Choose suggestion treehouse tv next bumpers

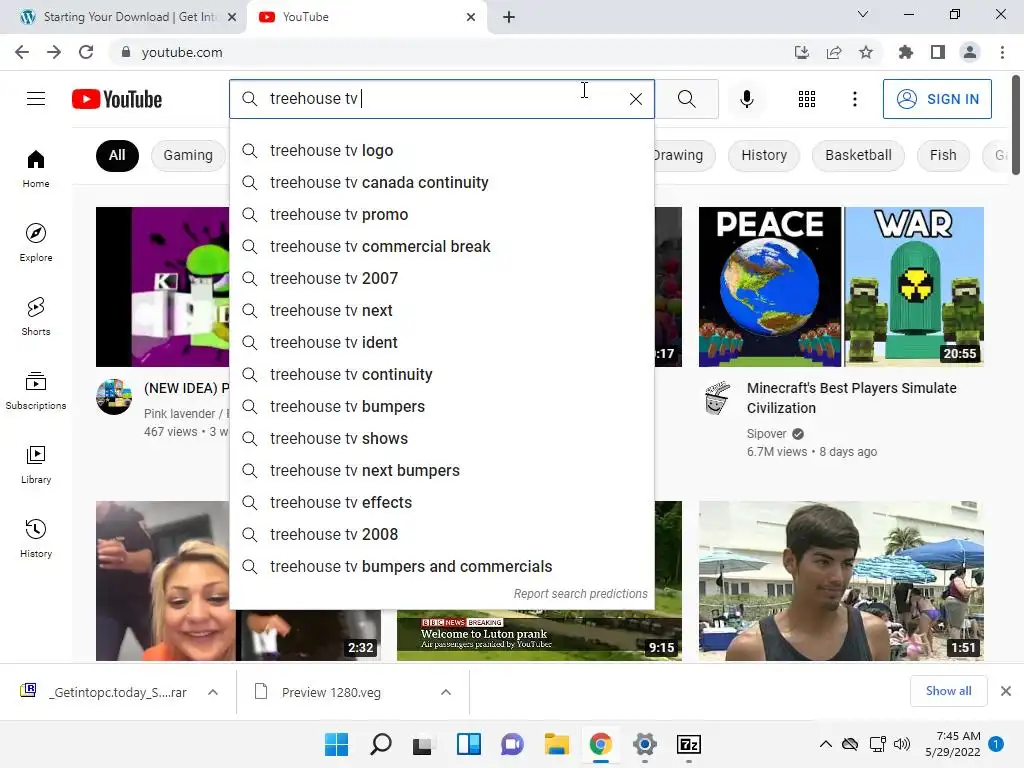point(441,470)
